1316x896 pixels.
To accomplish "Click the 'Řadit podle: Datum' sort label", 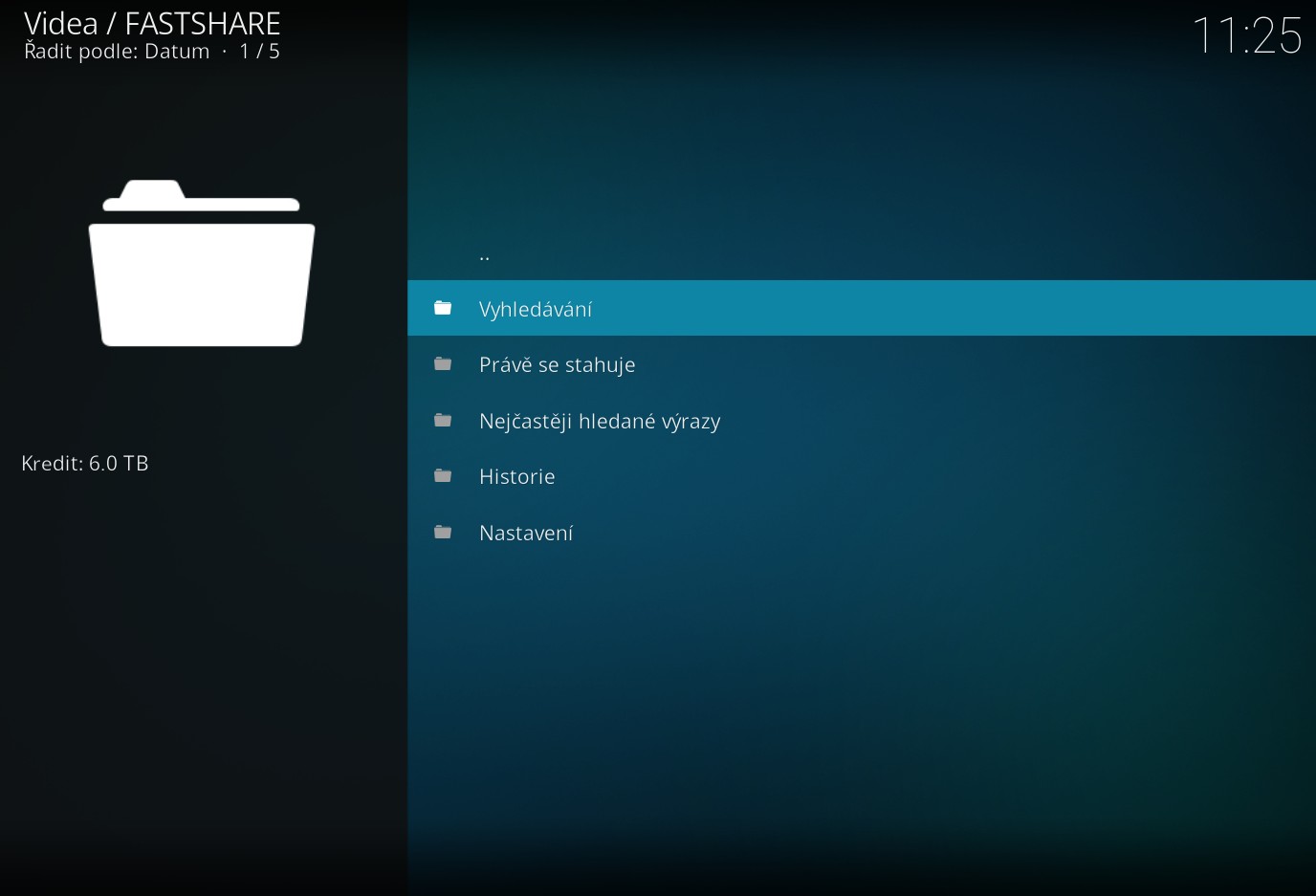I will (x=117, y=52).
